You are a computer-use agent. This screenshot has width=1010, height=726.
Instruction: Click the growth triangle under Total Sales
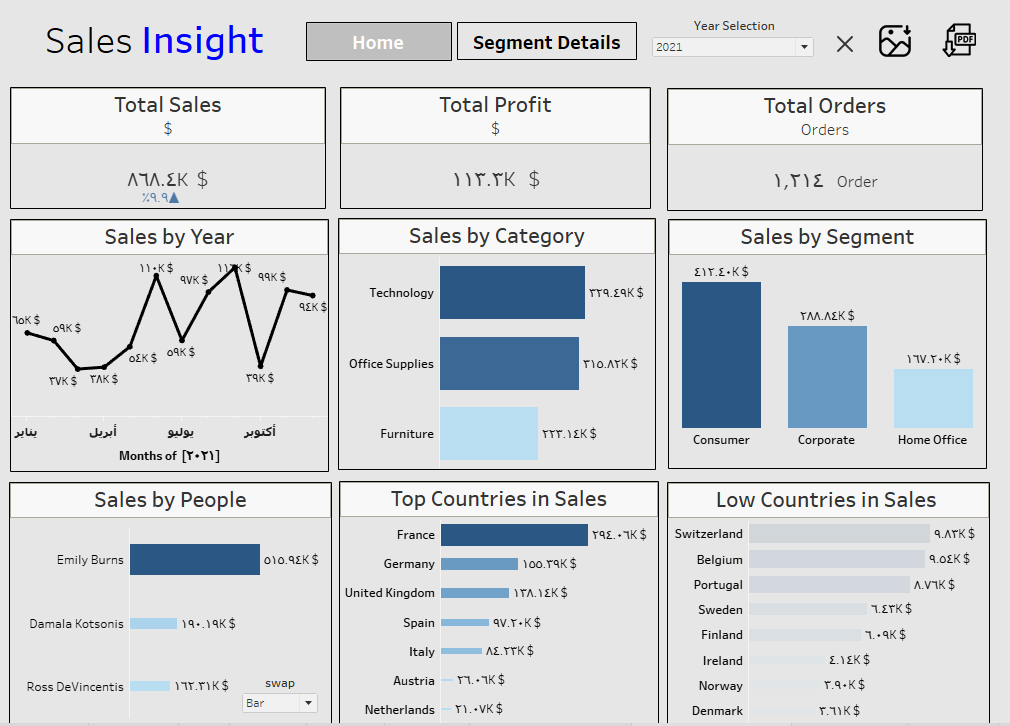click(173, 198)
